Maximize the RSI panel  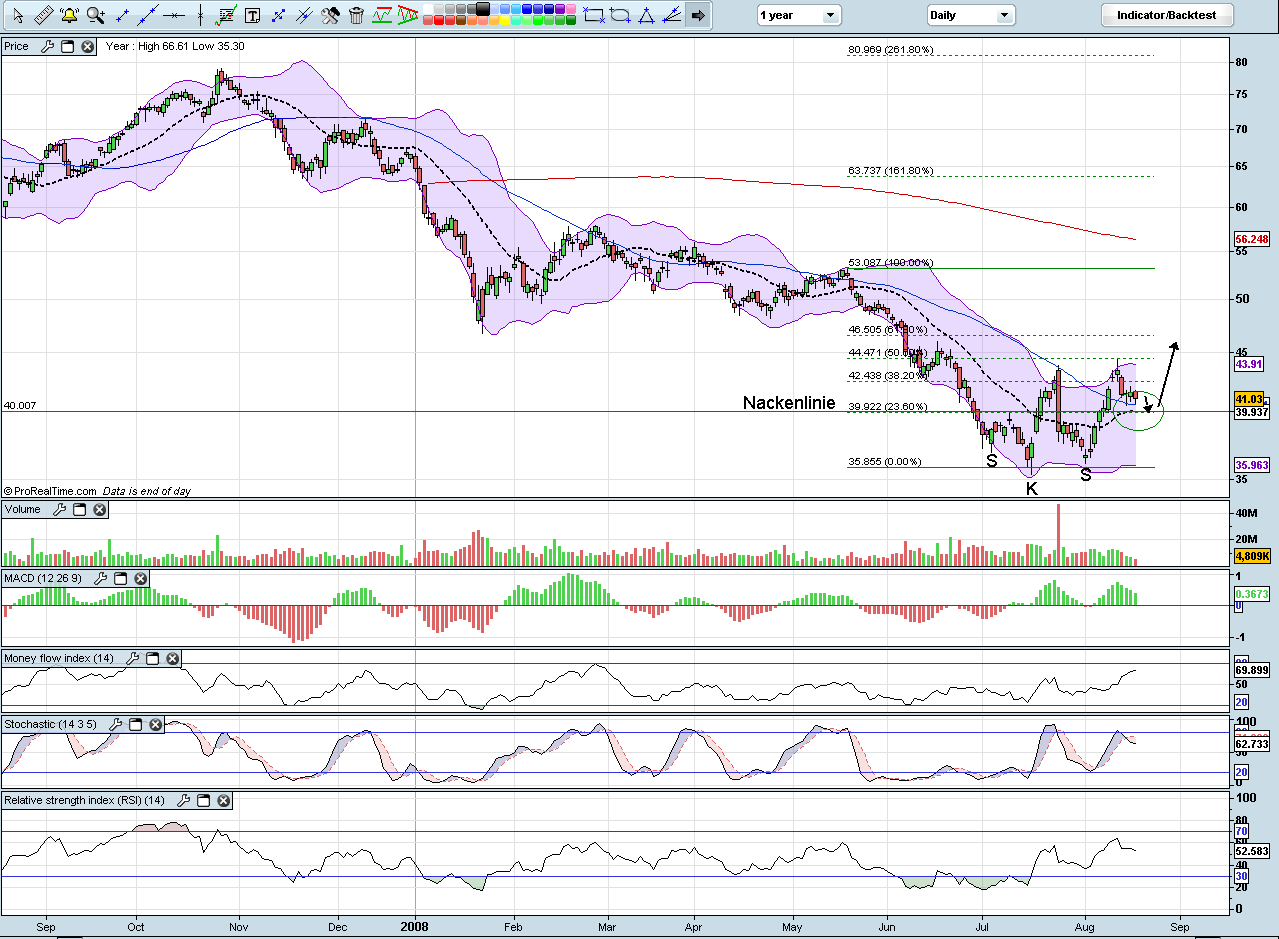coord(203,800)
